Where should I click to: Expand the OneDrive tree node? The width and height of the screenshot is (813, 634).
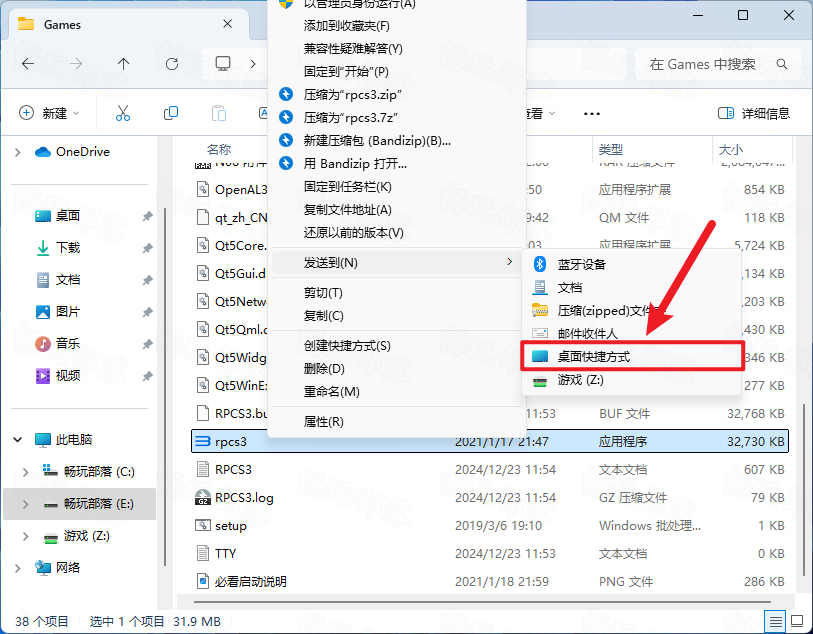pyautogui.click(x=18, y=152)
